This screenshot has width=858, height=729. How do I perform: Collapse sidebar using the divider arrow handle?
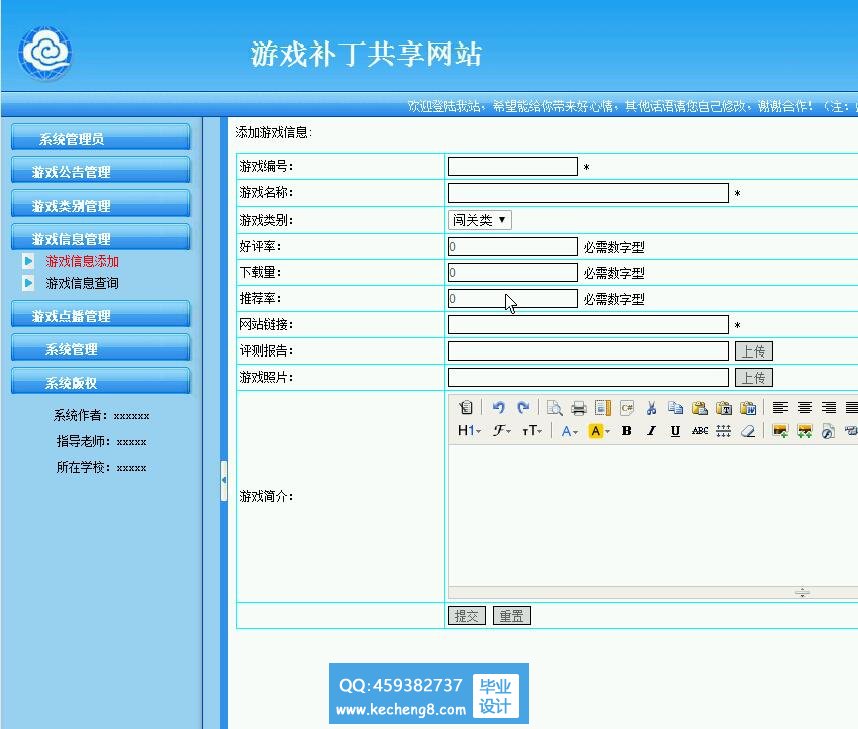point(224,481)
